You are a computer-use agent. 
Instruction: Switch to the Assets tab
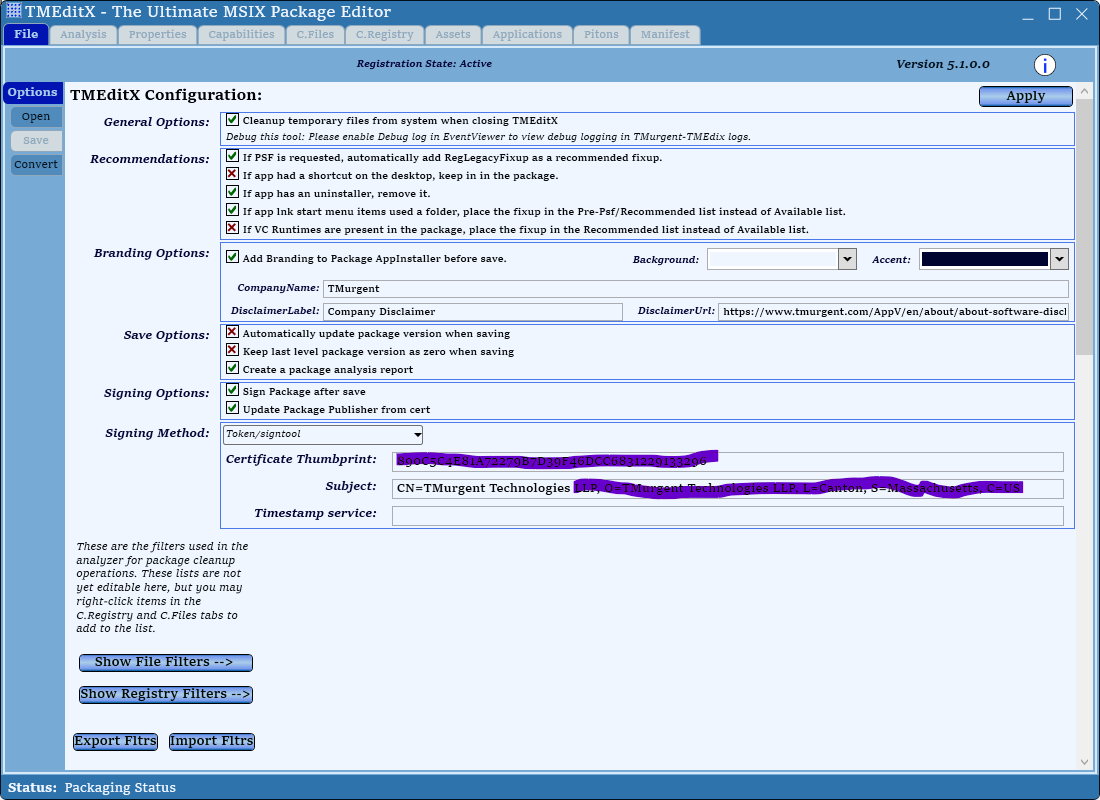(x=453, y=35)
